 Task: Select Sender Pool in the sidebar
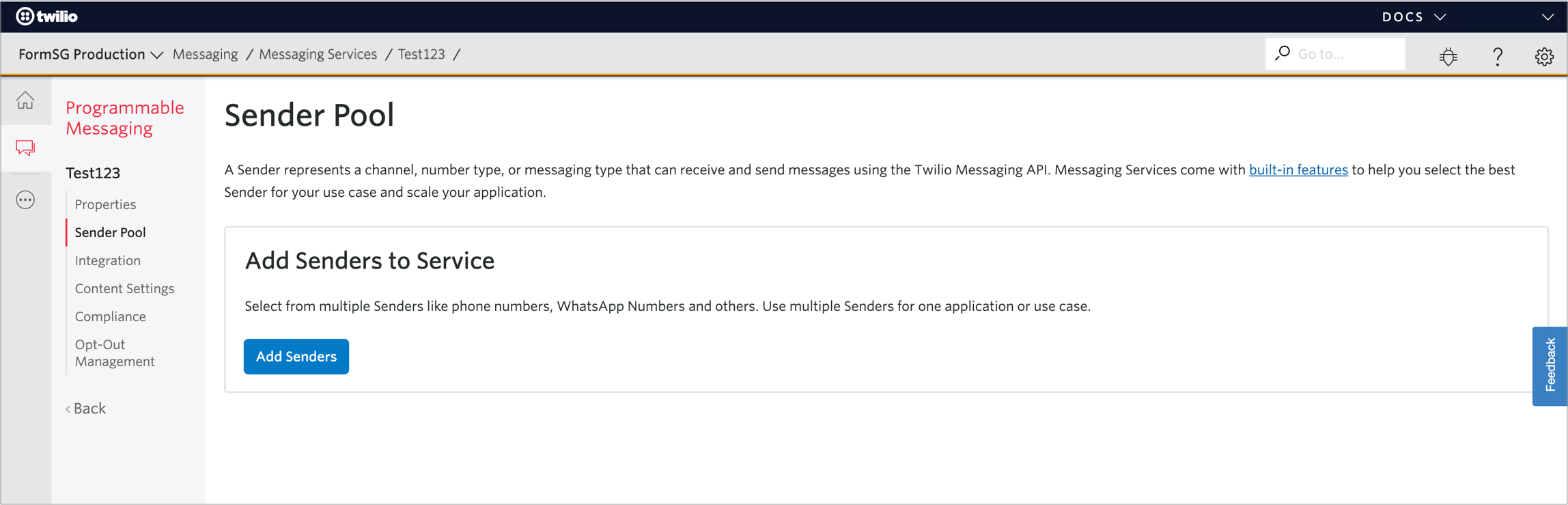(110, 232)
